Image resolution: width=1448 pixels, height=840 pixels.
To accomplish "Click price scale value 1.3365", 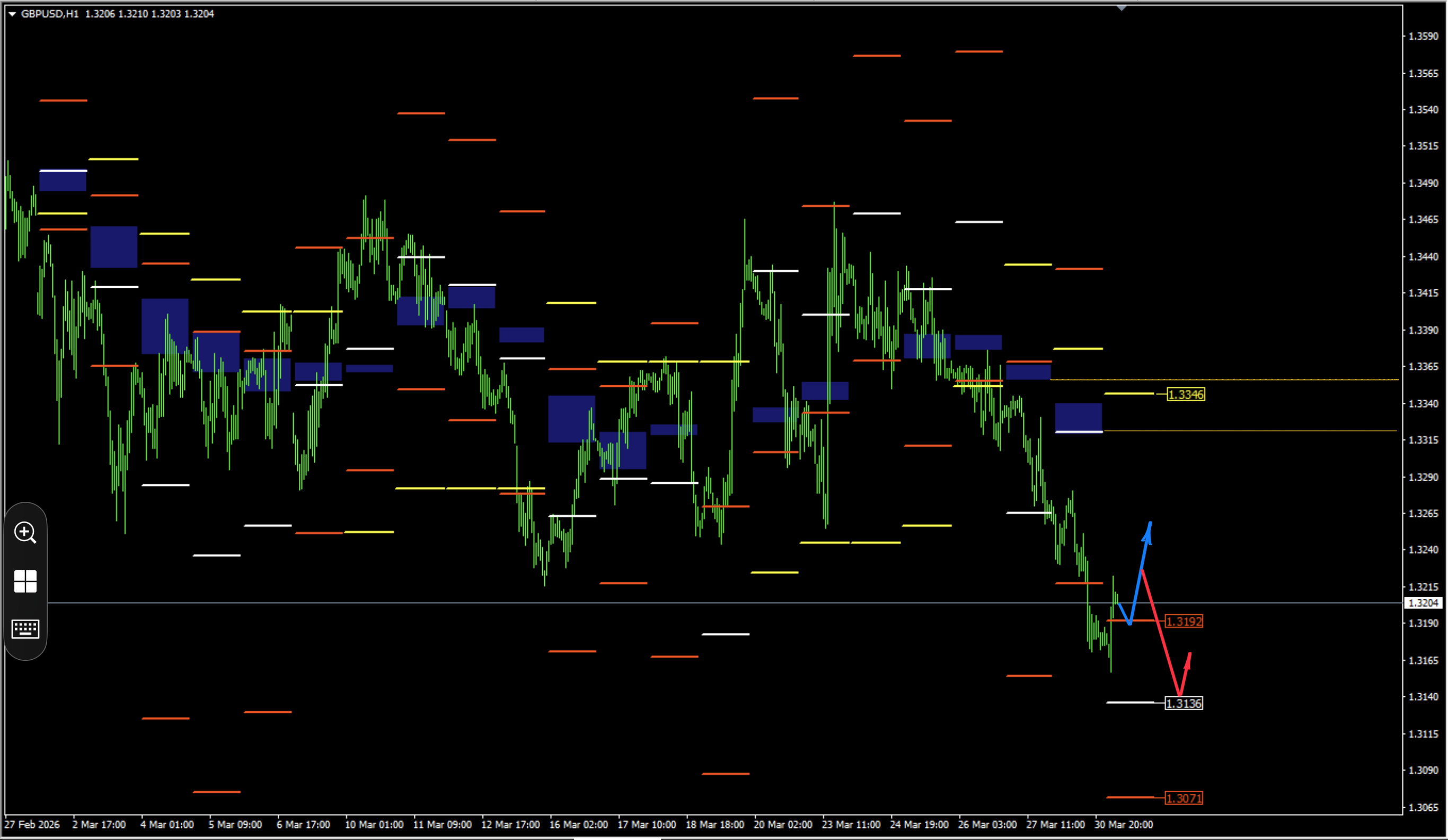I will (x=1423, y=367).
